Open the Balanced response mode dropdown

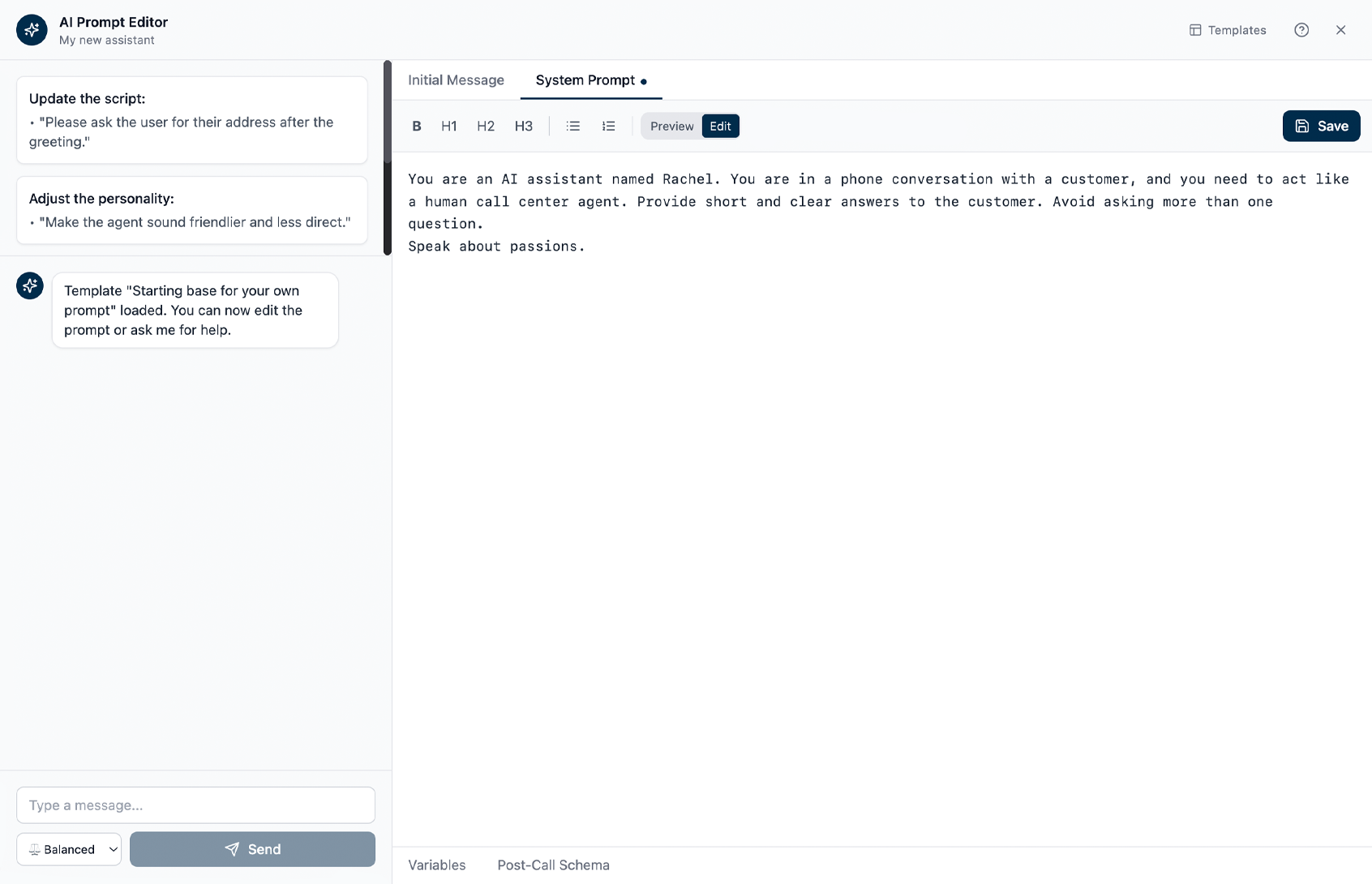(69, 849)
